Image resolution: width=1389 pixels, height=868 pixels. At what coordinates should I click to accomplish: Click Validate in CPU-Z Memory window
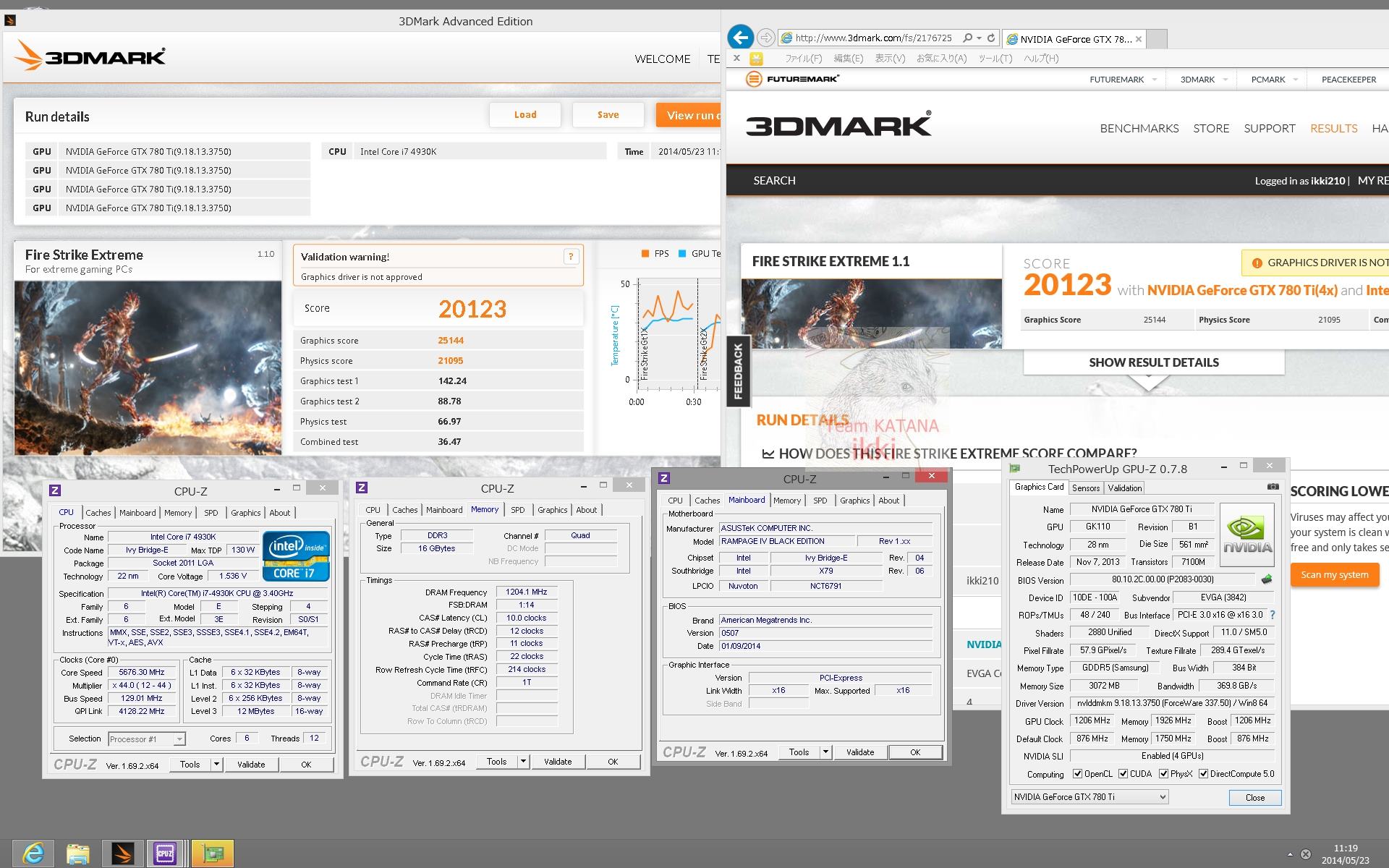click(558, 762)
